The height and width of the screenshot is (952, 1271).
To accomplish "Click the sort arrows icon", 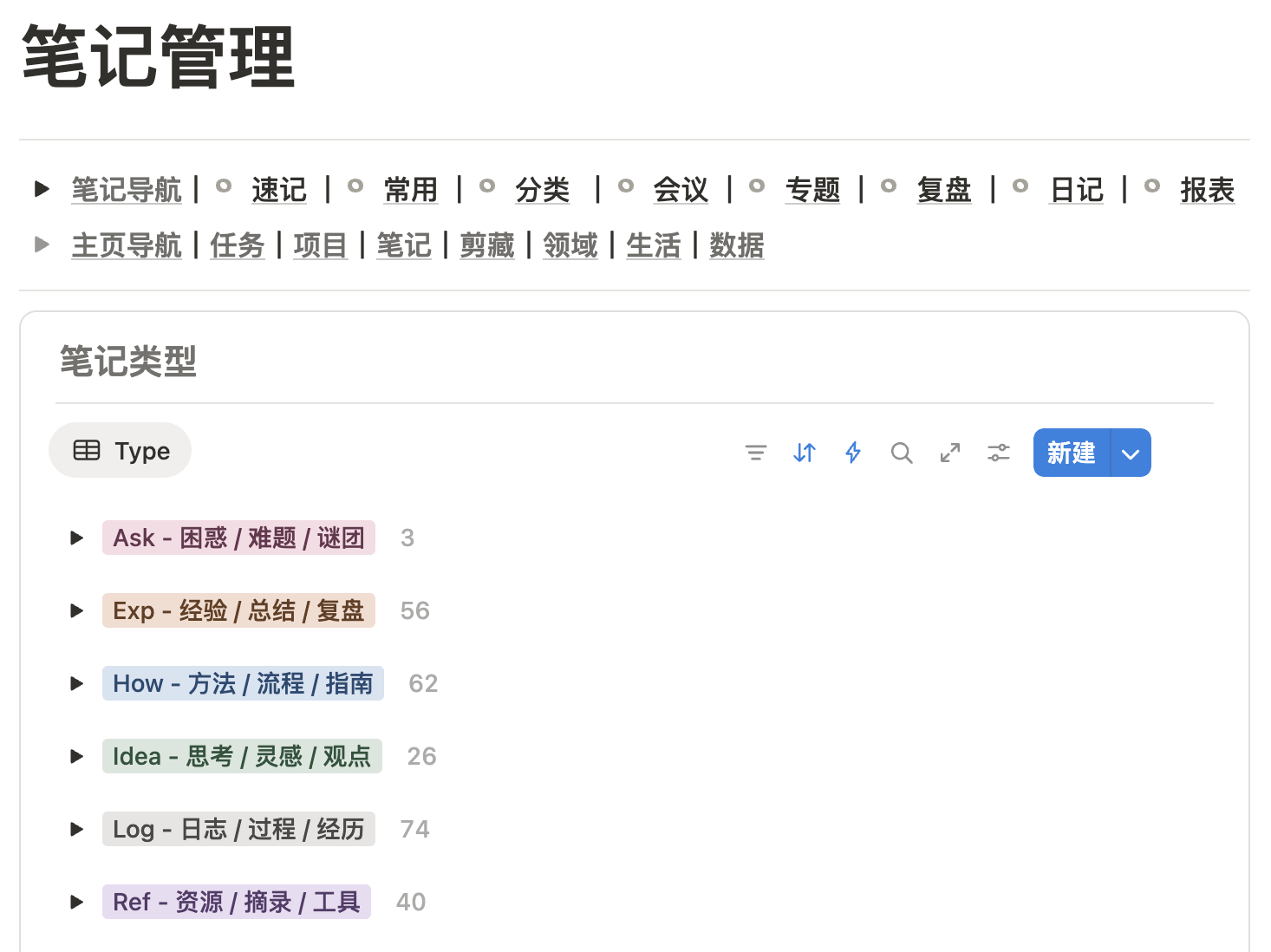I will pos(805,453).
